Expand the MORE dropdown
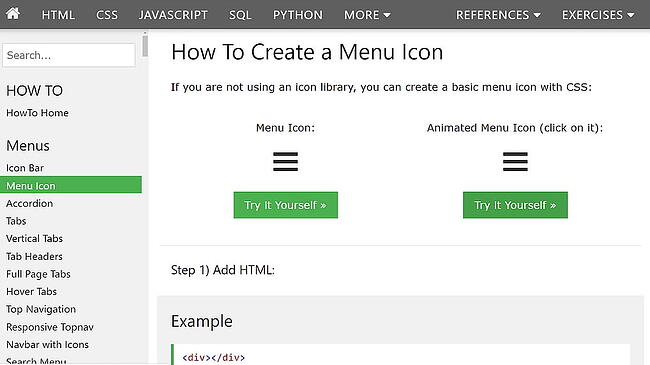 367,15
